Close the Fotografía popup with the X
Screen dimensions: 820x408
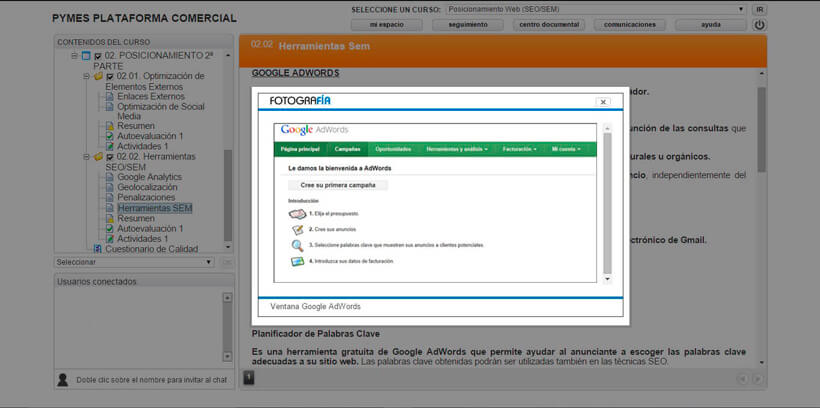coord(603,102)
